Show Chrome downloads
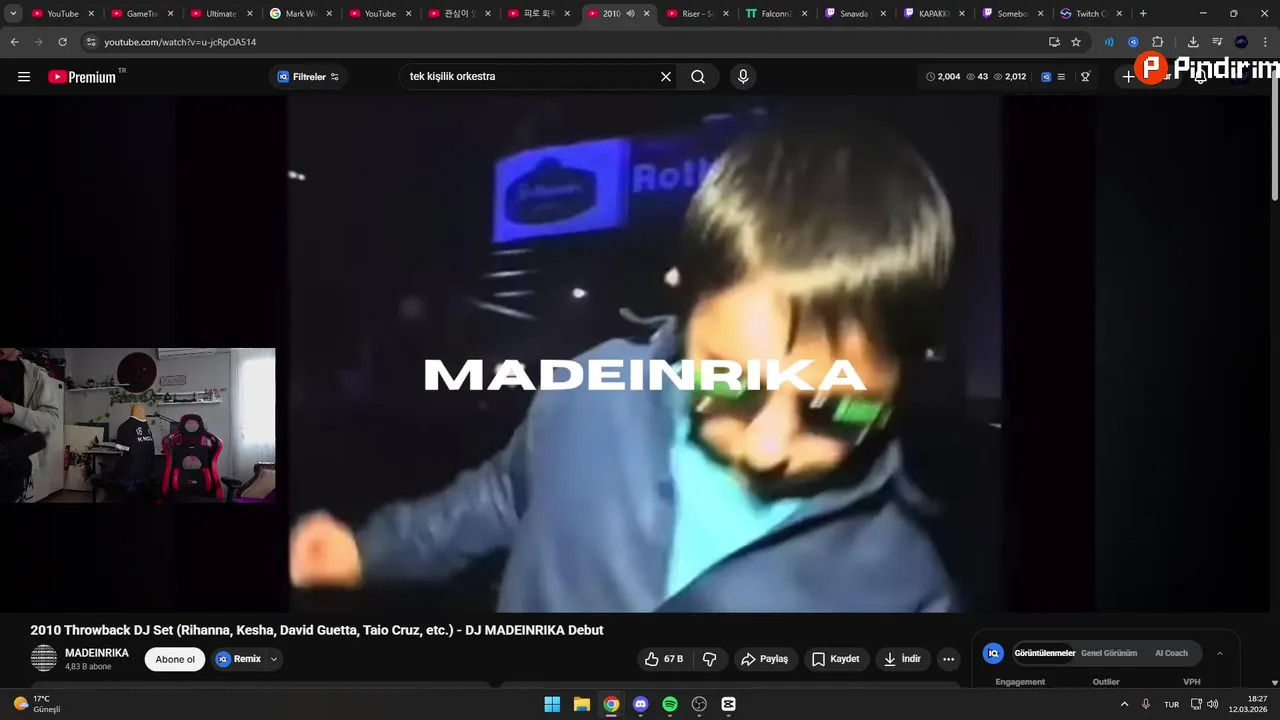1280x720 pixels. point(1193,42)
